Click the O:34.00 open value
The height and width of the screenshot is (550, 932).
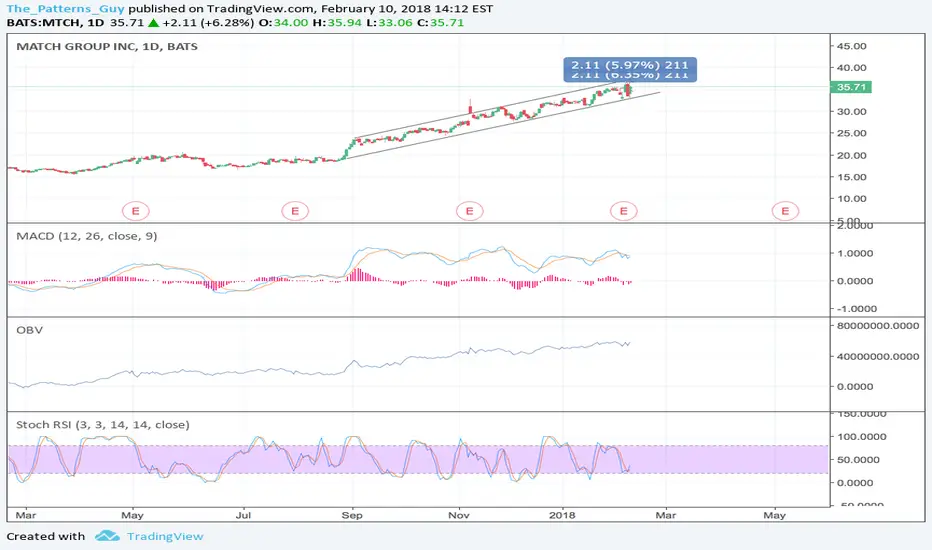[284, 23]
